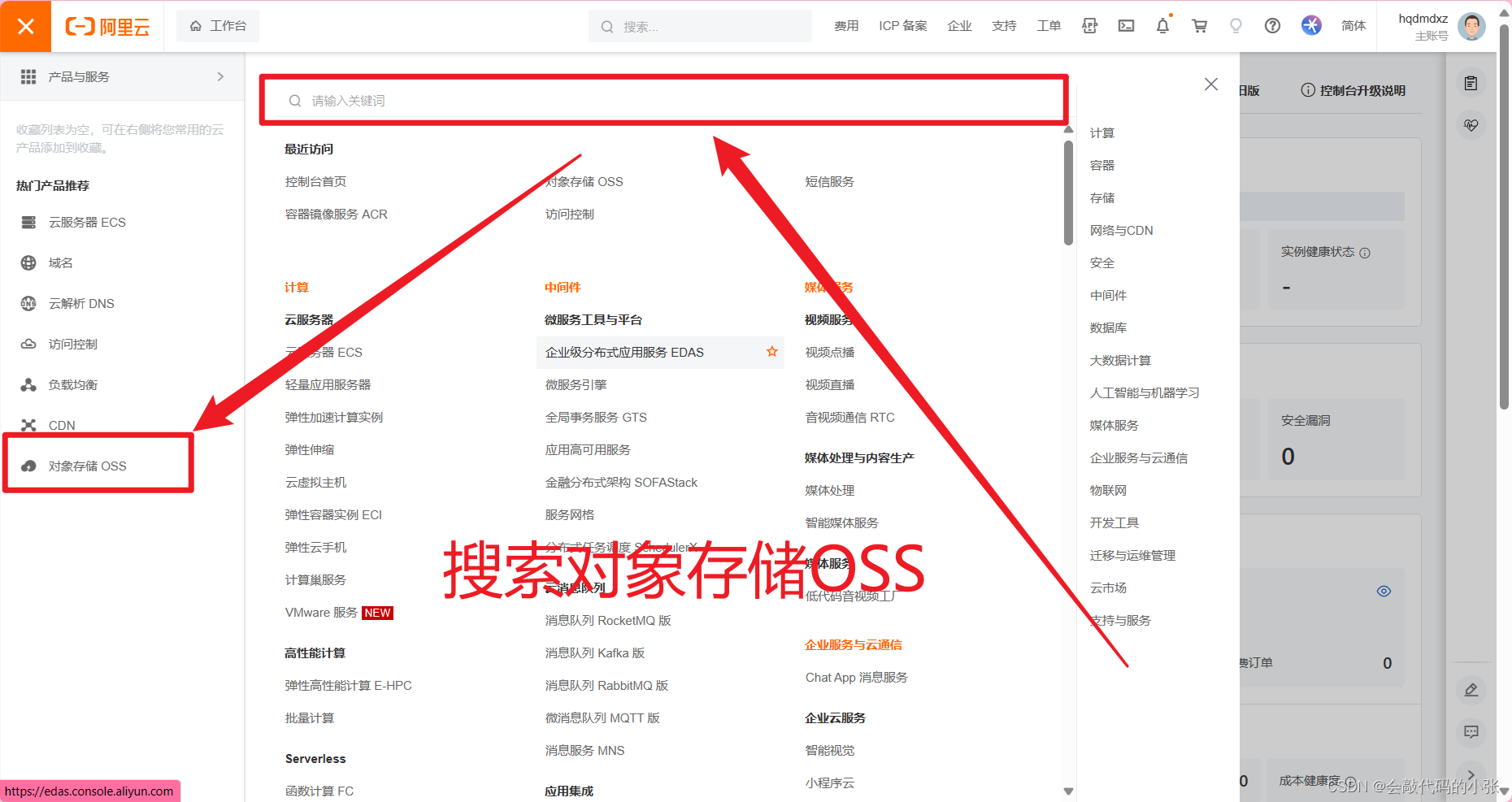Click the 云服务器 ECS server icon
The height and width of the screenshot is (802, 1512).
click(28, 222)
